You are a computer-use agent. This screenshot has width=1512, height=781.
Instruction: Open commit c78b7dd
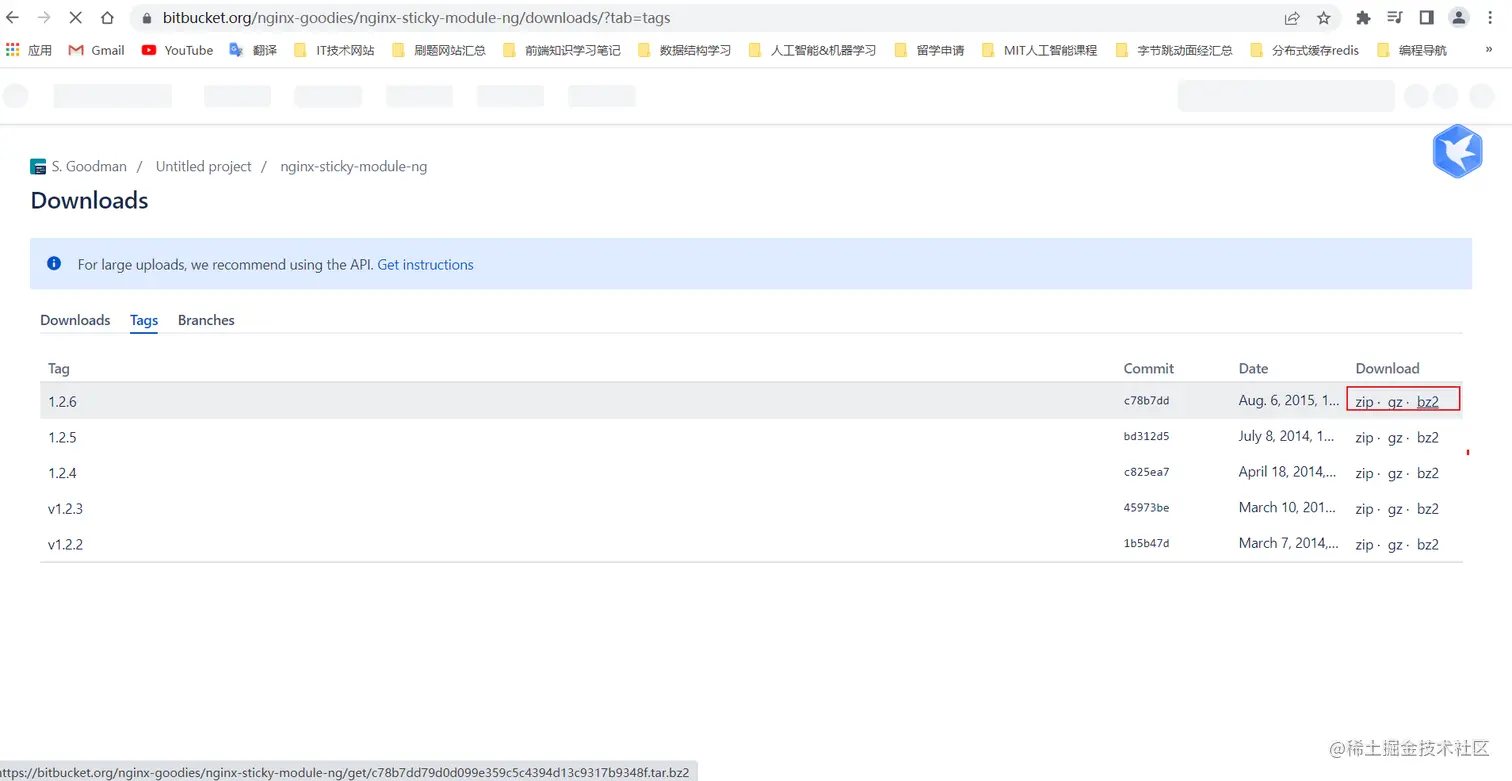[1146, 401]
